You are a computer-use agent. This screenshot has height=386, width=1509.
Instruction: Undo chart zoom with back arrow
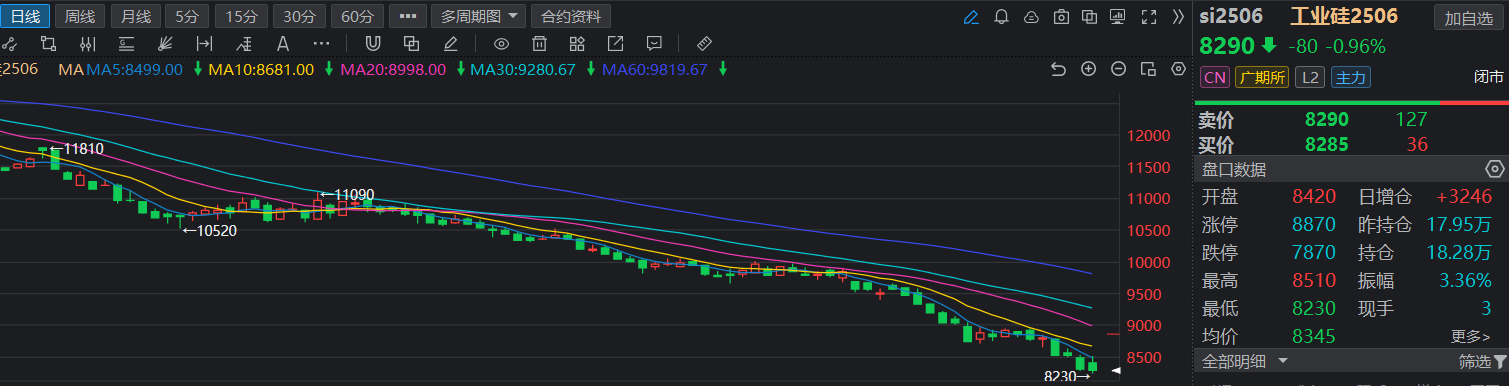1059,69
